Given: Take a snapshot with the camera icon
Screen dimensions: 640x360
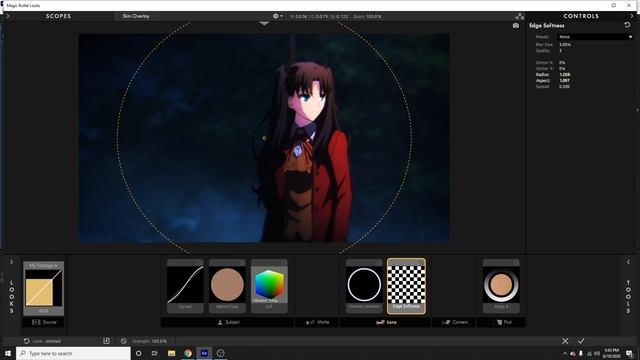Looking at the screenshot, I should 516,26.
